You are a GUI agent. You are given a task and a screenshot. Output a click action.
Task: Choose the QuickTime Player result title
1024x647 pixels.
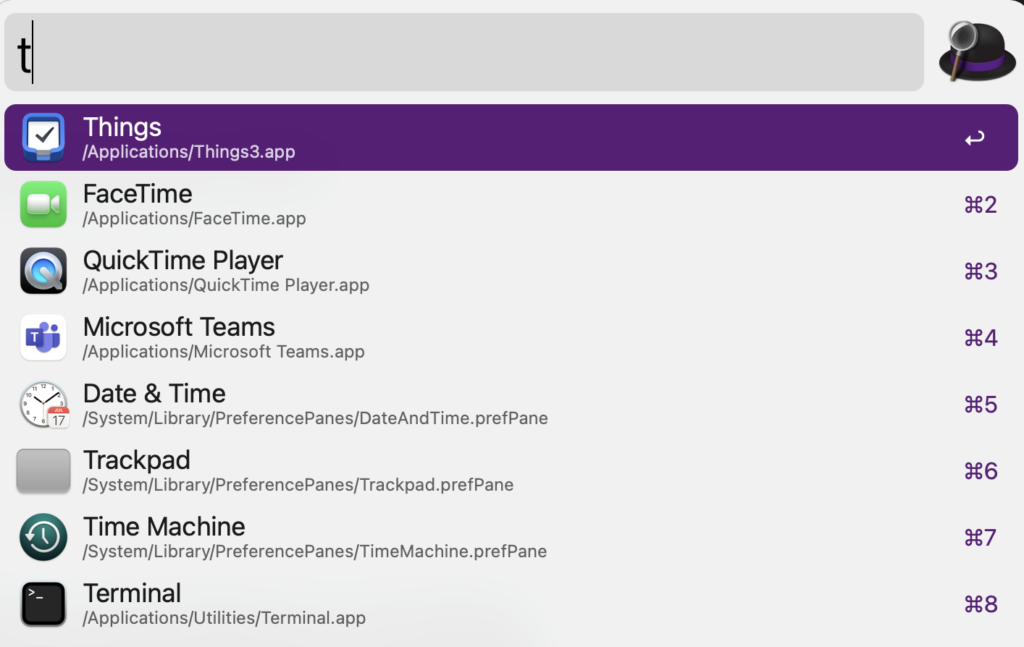click(183, 260)
